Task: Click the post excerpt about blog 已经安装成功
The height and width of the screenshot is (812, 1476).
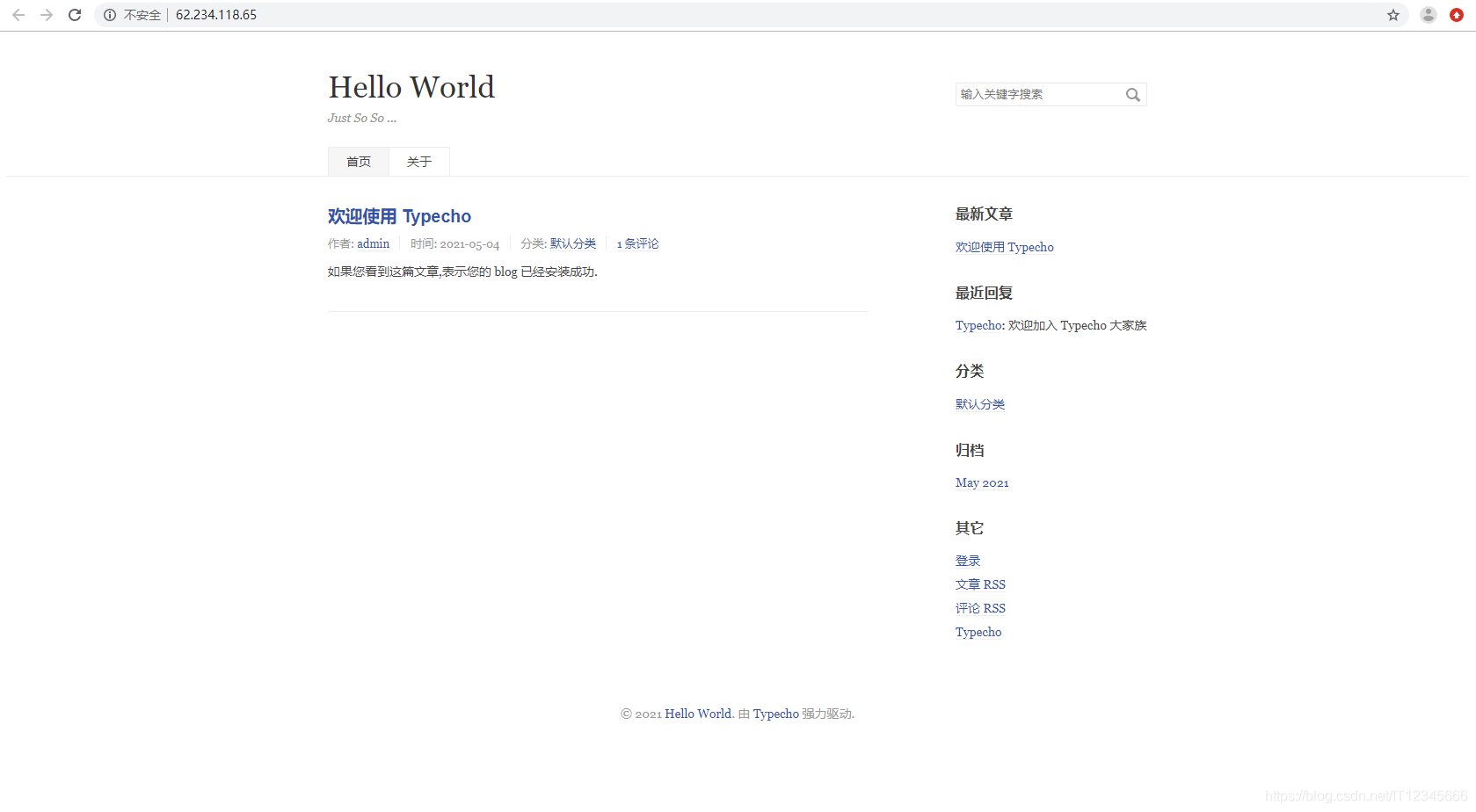Action: coord(462,272)
